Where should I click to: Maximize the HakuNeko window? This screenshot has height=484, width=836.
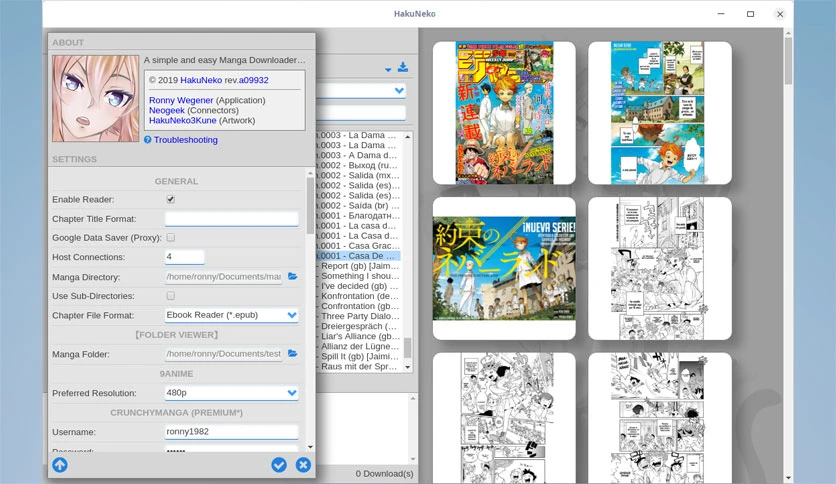[750, 14]
